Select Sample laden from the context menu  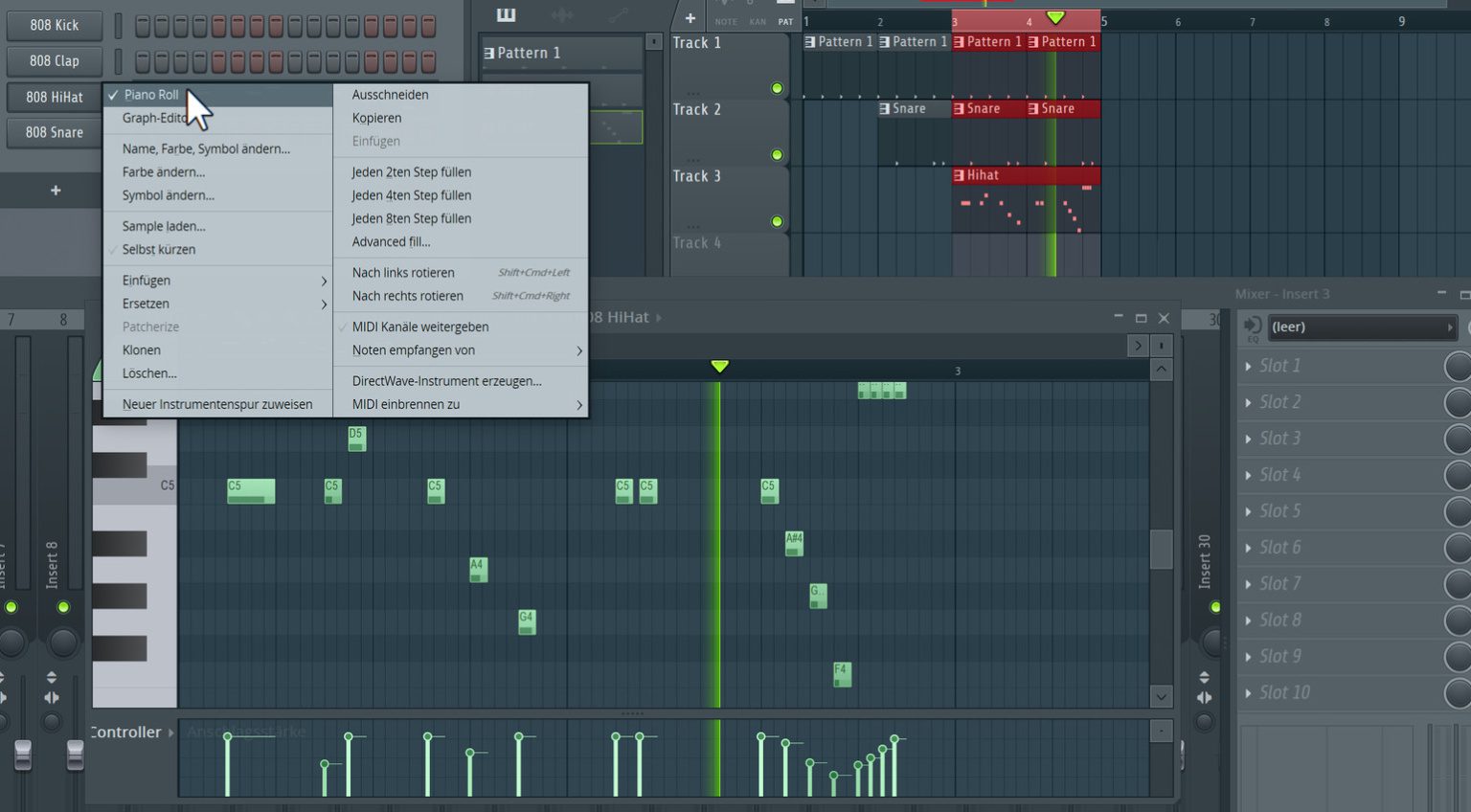click(161, 226)
